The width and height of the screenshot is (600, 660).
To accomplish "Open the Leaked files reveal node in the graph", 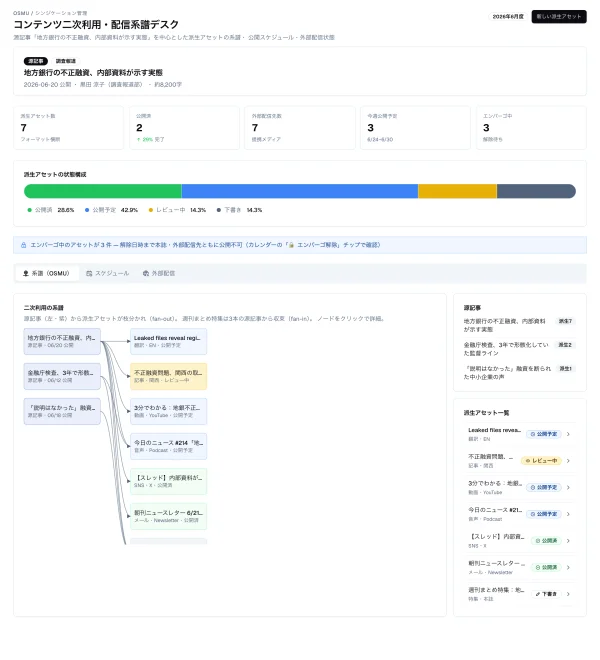I will coord(168,341).
